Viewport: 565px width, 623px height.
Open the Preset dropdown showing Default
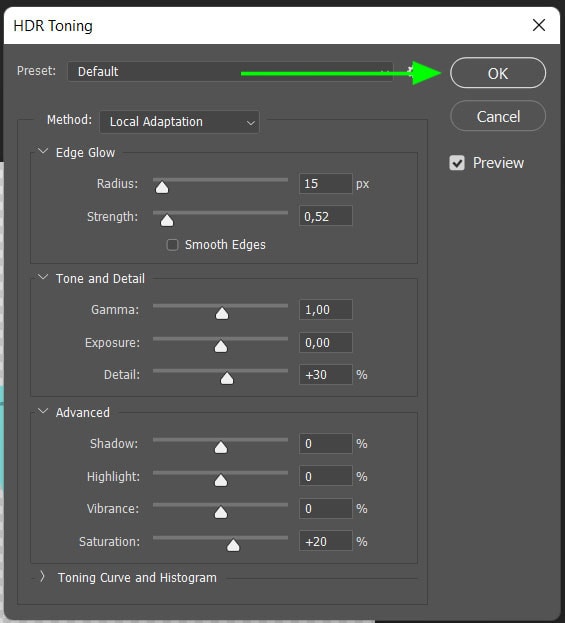click(230, 72)
